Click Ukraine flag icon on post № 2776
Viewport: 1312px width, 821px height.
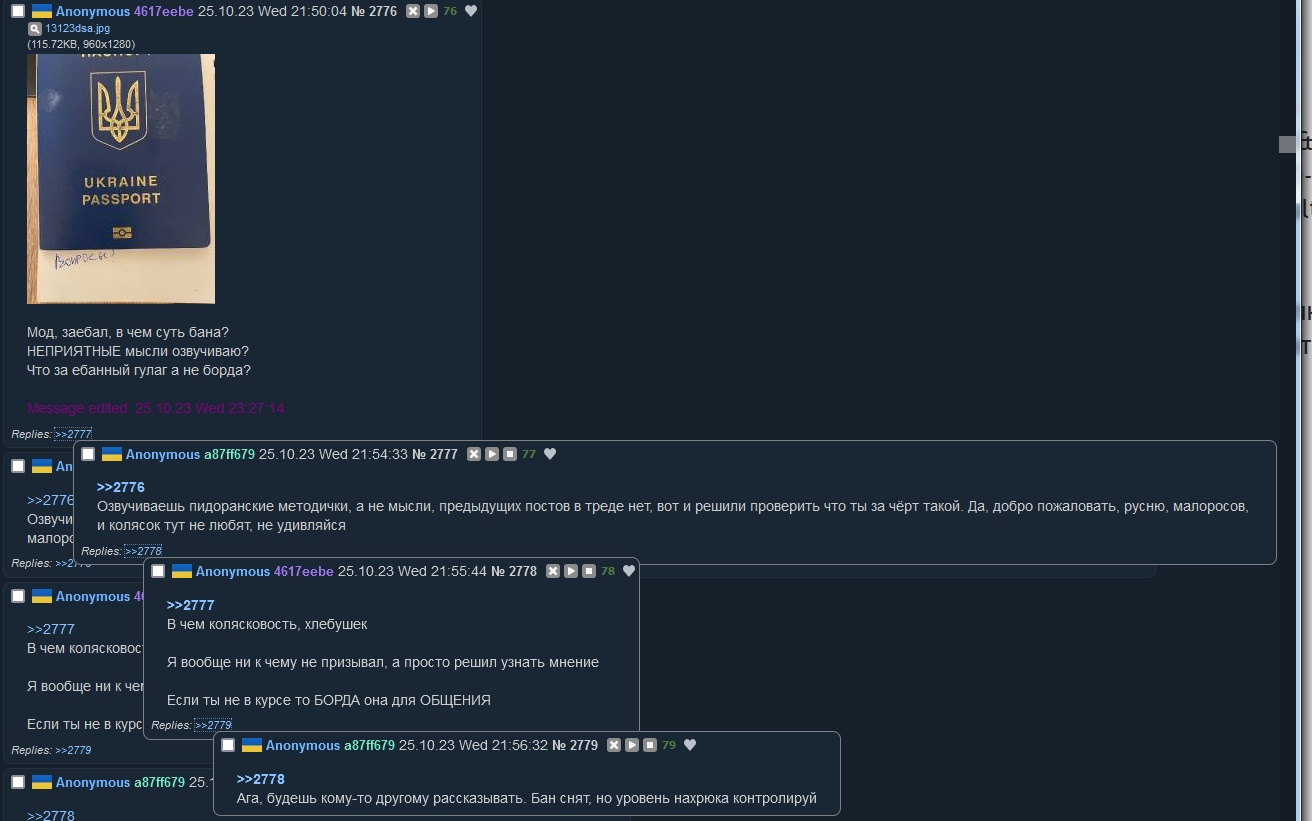(42, 11)
